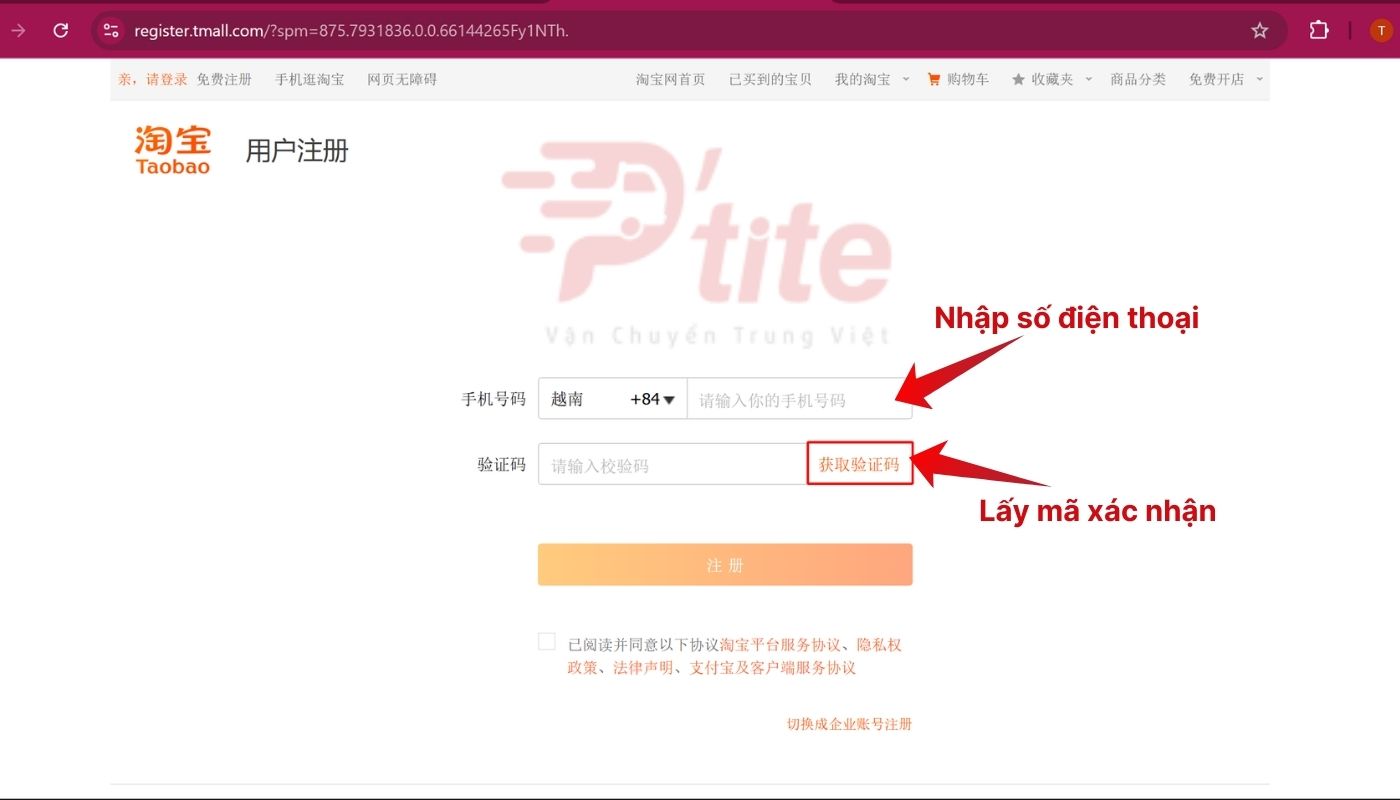Viewport: 1400px width, 800px height.
Task: Click 切换成企业账号注册 link
Action: (x=849, y=724)
